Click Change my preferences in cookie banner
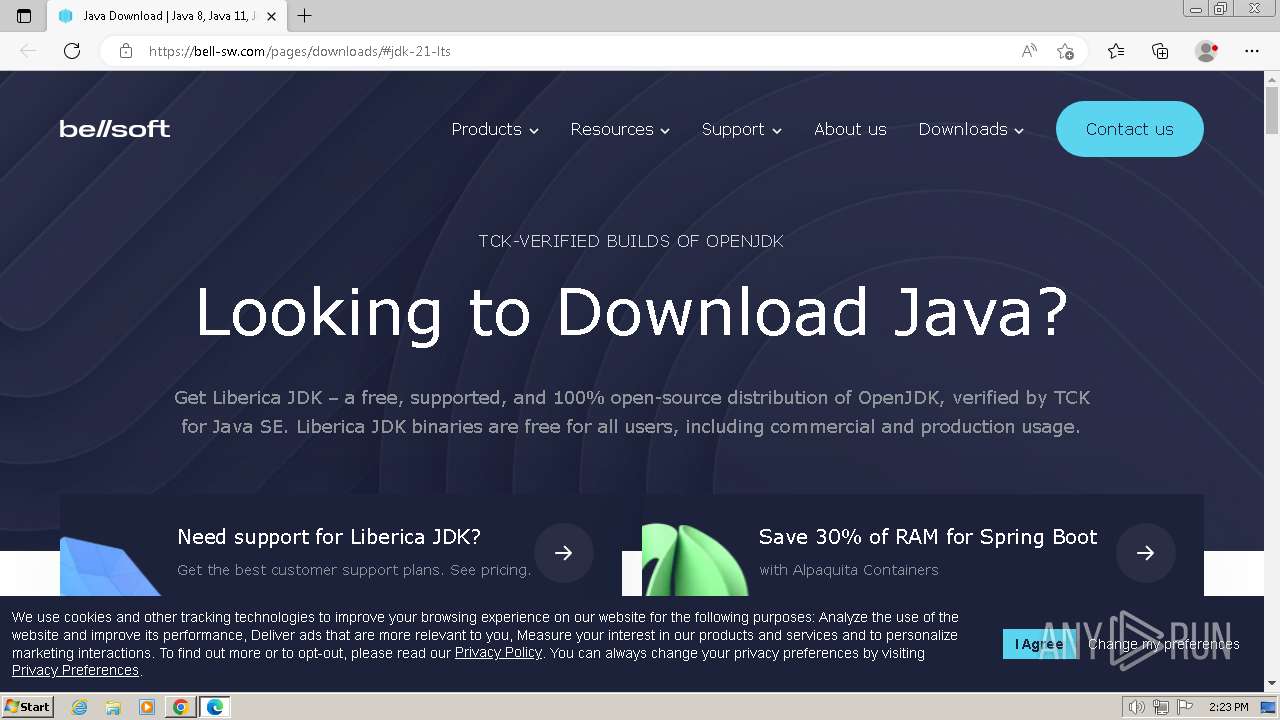Viewport: 1280px width, 720px height. pos(1164,644)
